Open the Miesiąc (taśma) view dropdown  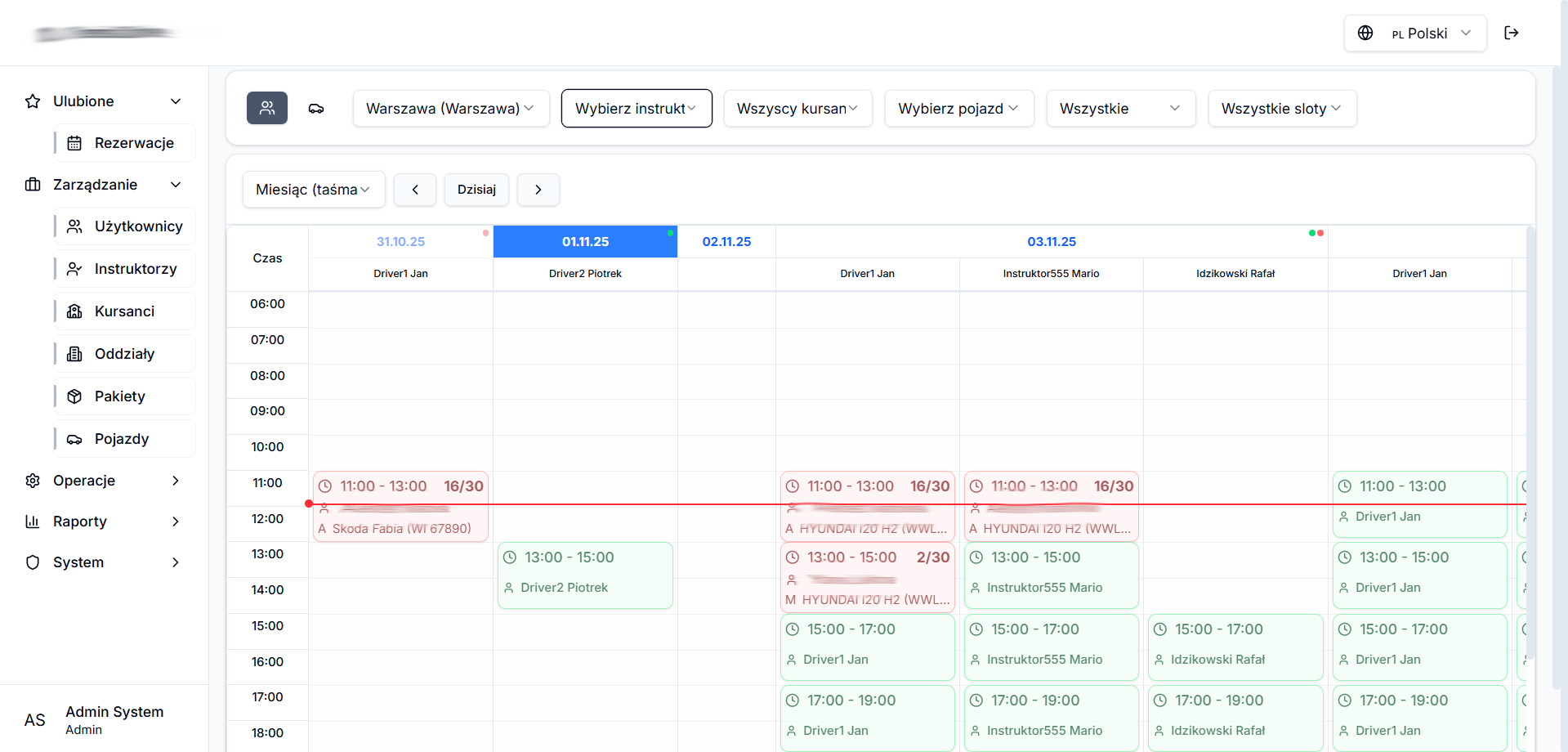[x=313, y=190]
